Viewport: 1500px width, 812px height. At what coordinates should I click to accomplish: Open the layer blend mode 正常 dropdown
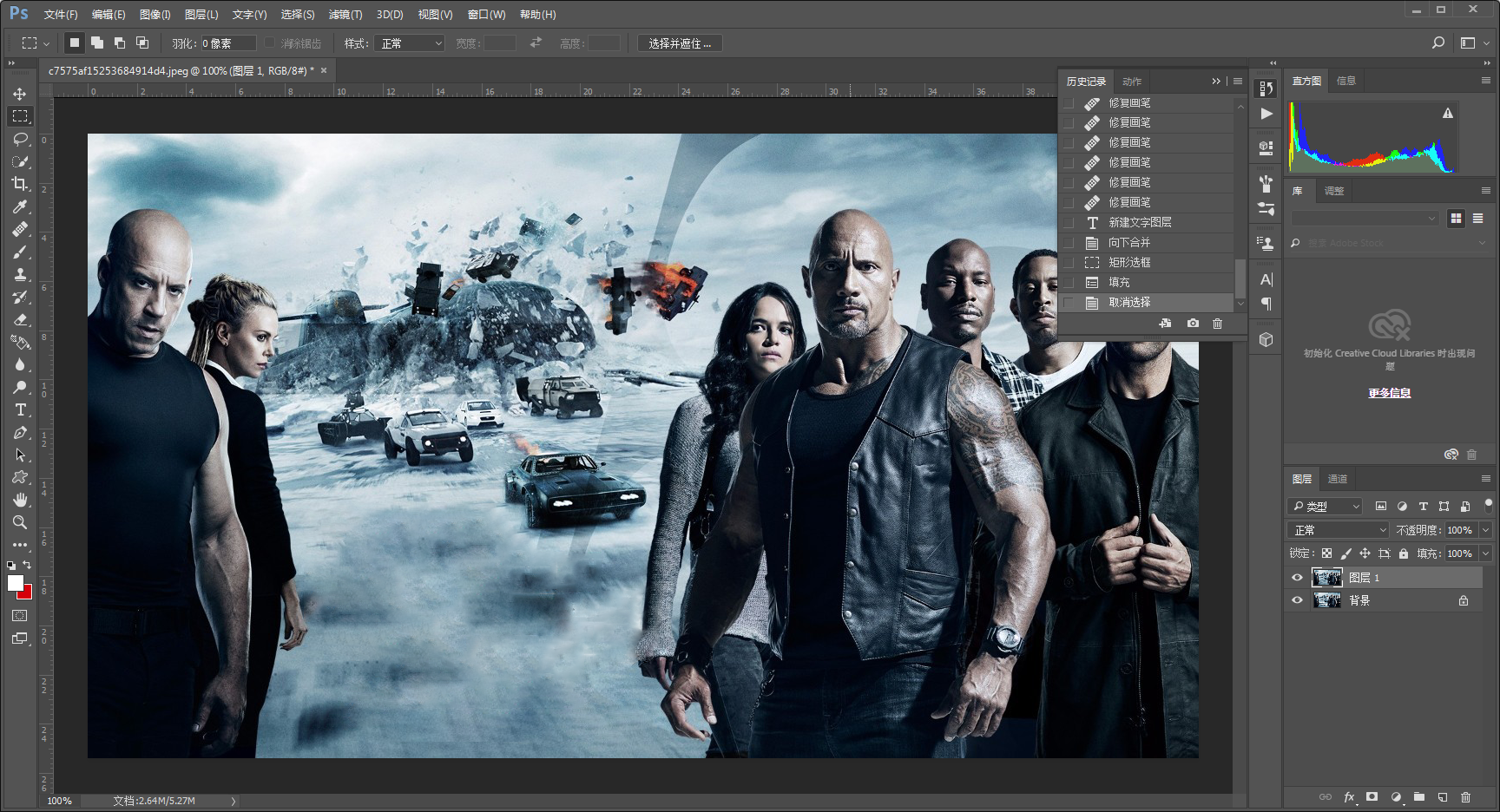[1339, 530]
